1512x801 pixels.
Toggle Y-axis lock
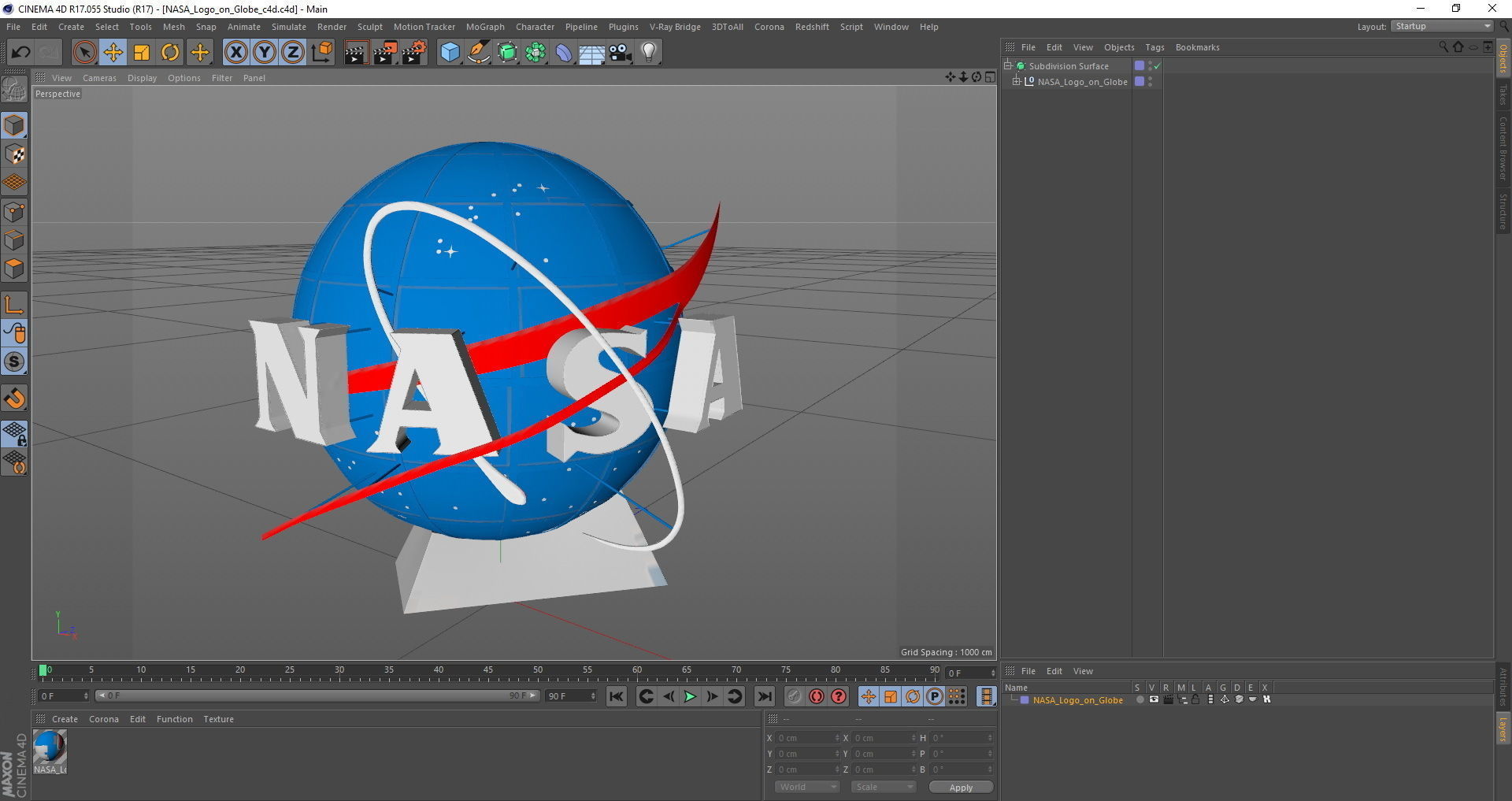tap(264, 53)
